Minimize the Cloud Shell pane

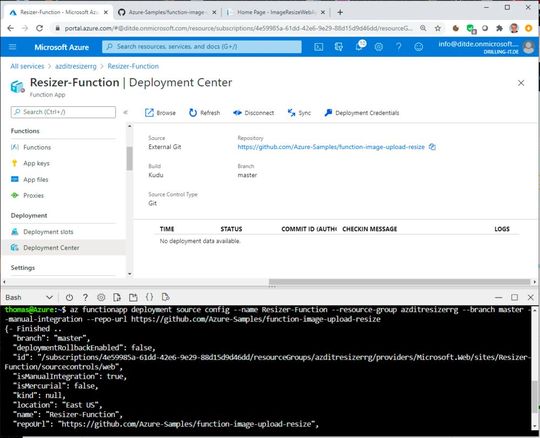498,297
